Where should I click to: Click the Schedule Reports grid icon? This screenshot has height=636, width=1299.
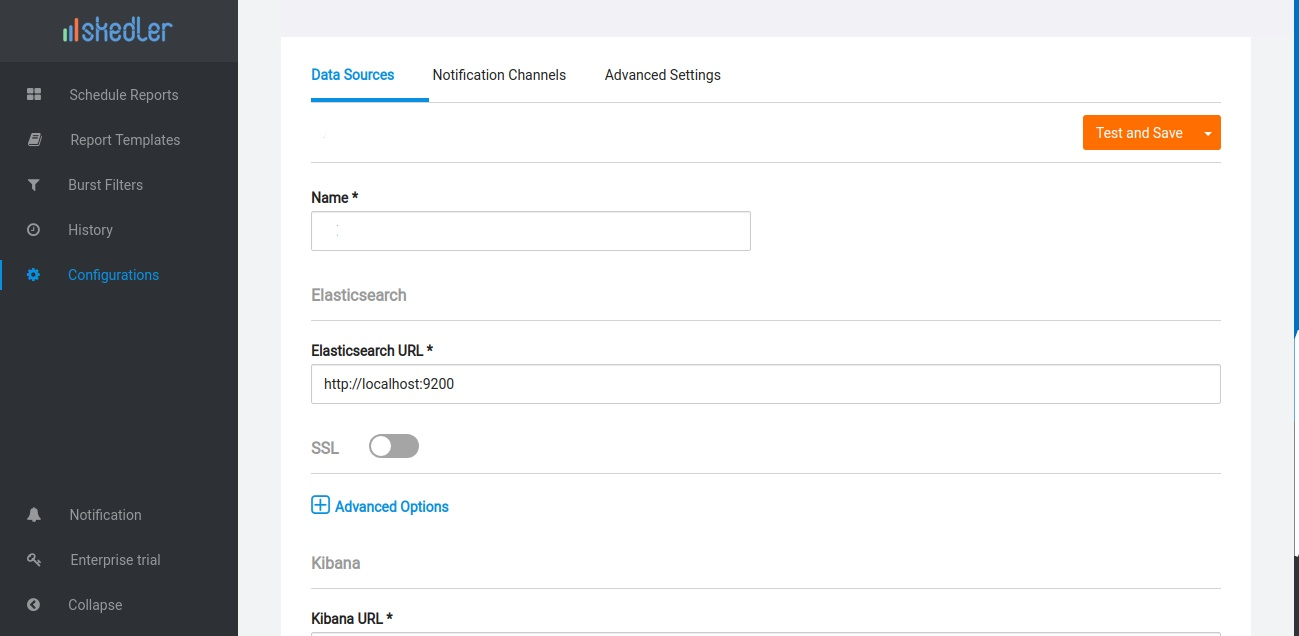[x=34, y=94]
